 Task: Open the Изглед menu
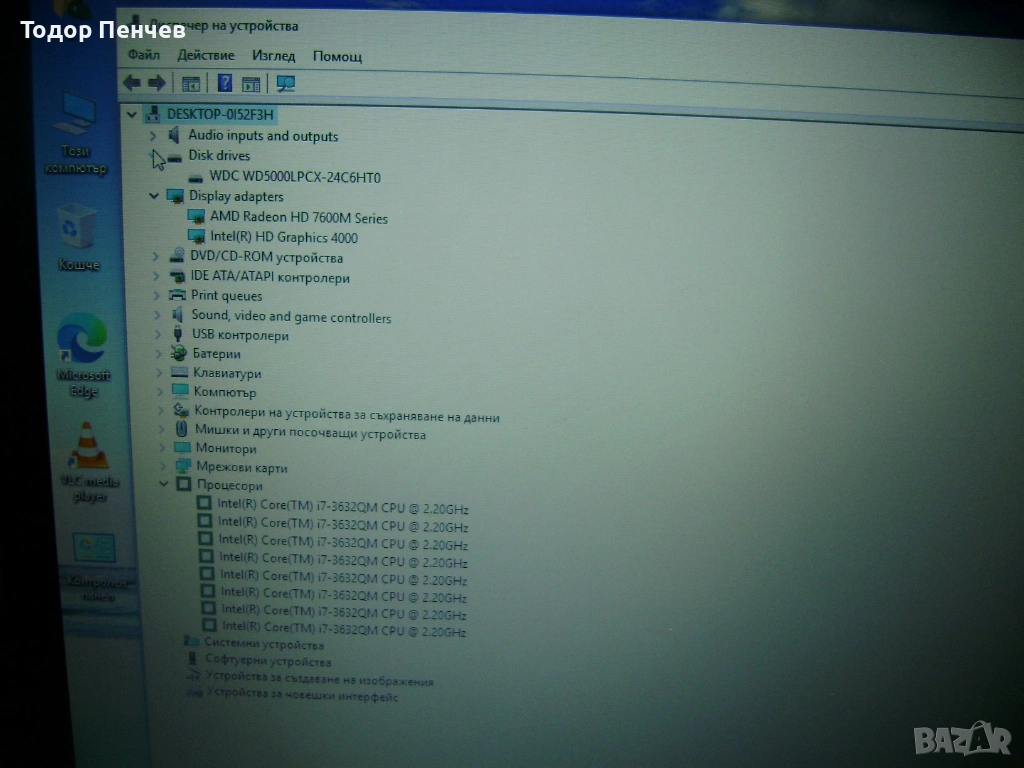pyautogui.click(x=273, y=56)
